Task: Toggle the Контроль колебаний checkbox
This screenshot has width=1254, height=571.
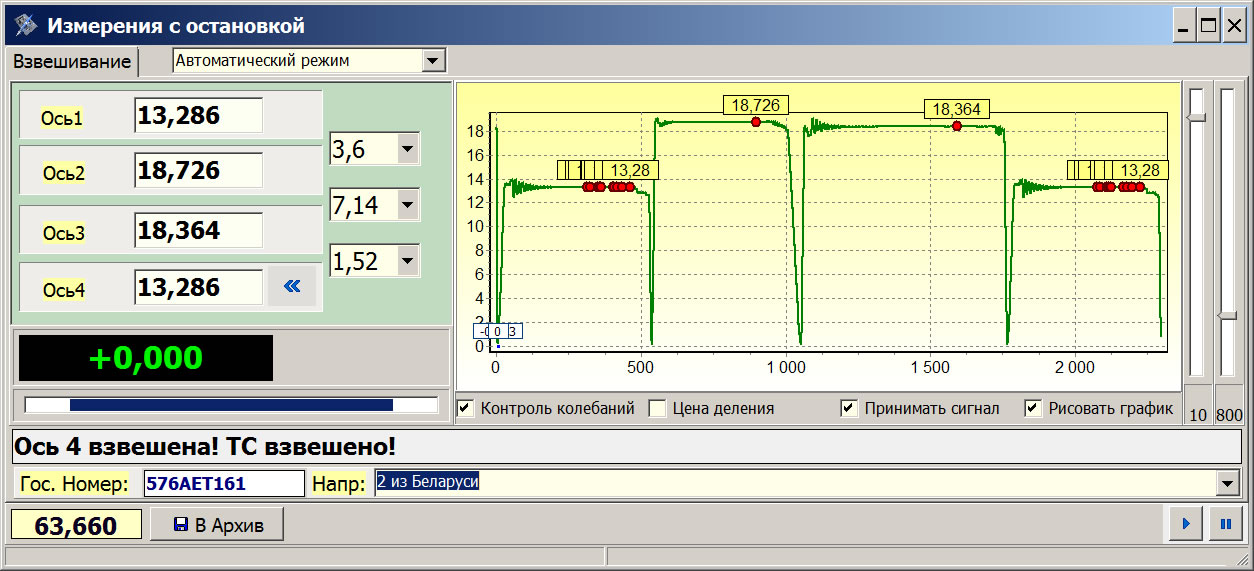Action: (465, 408)
